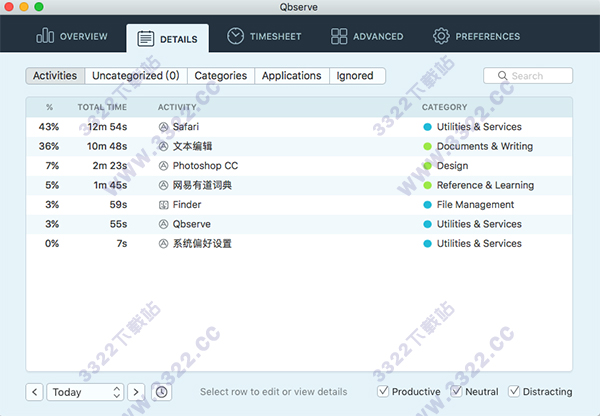Screen dimensions: 600x416
Task: Click the Reference & Learning category
Action: (x=485, y=185)
